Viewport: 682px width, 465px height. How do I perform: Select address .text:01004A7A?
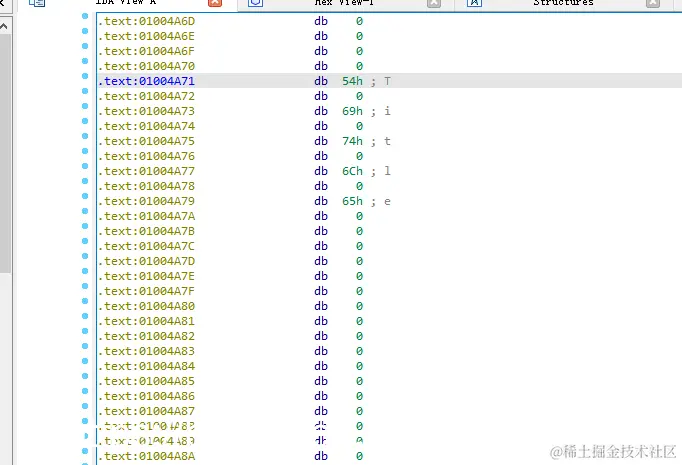click(x=147, y=216)
